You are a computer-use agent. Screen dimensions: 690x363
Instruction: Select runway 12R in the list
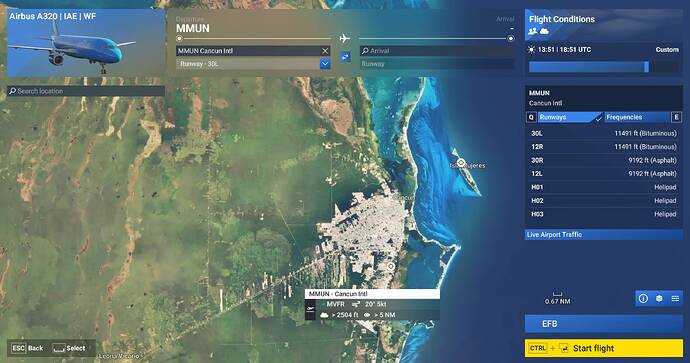[604, 147]
